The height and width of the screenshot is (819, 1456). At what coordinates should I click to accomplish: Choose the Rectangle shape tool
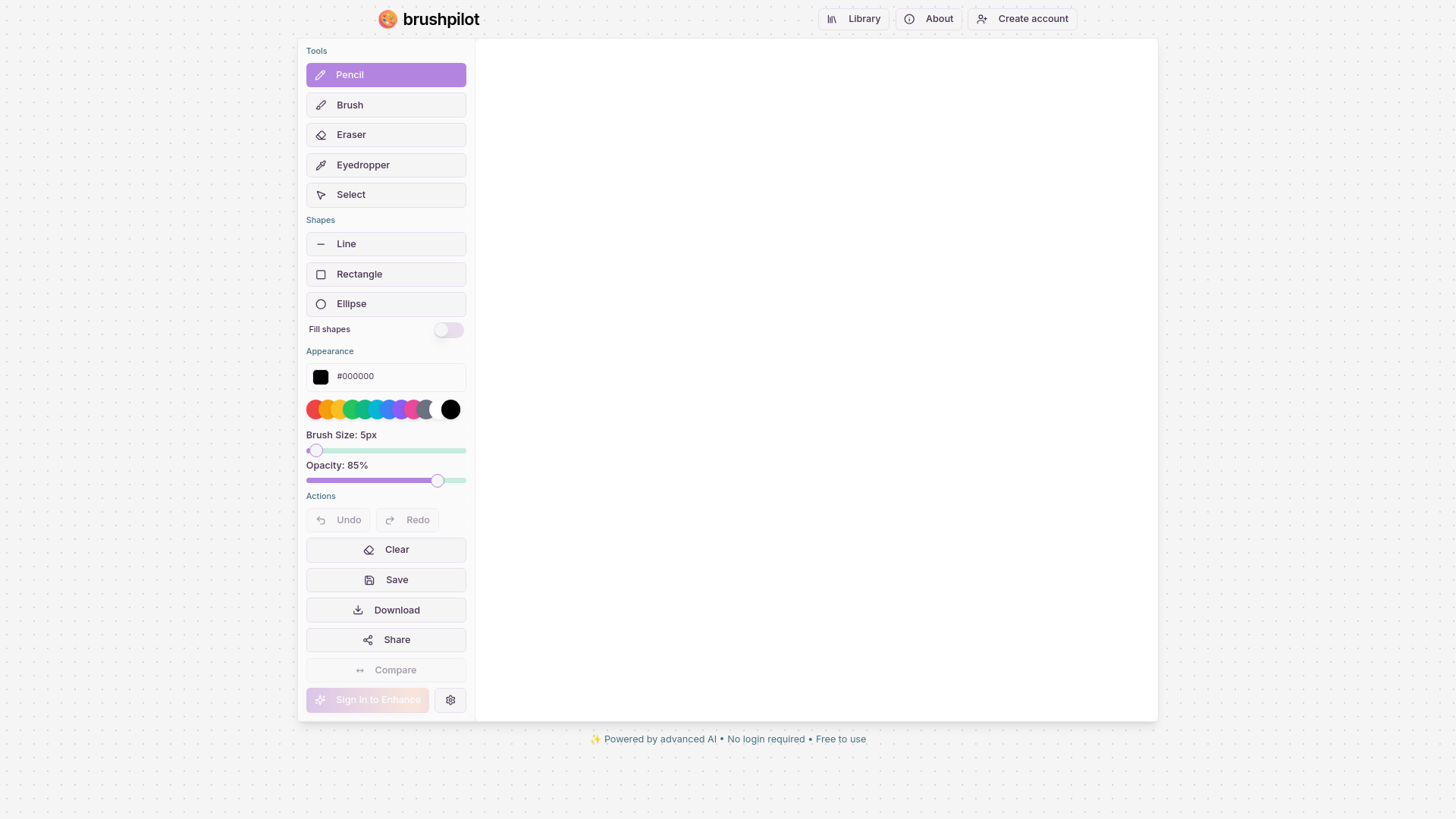coord(386,275)
